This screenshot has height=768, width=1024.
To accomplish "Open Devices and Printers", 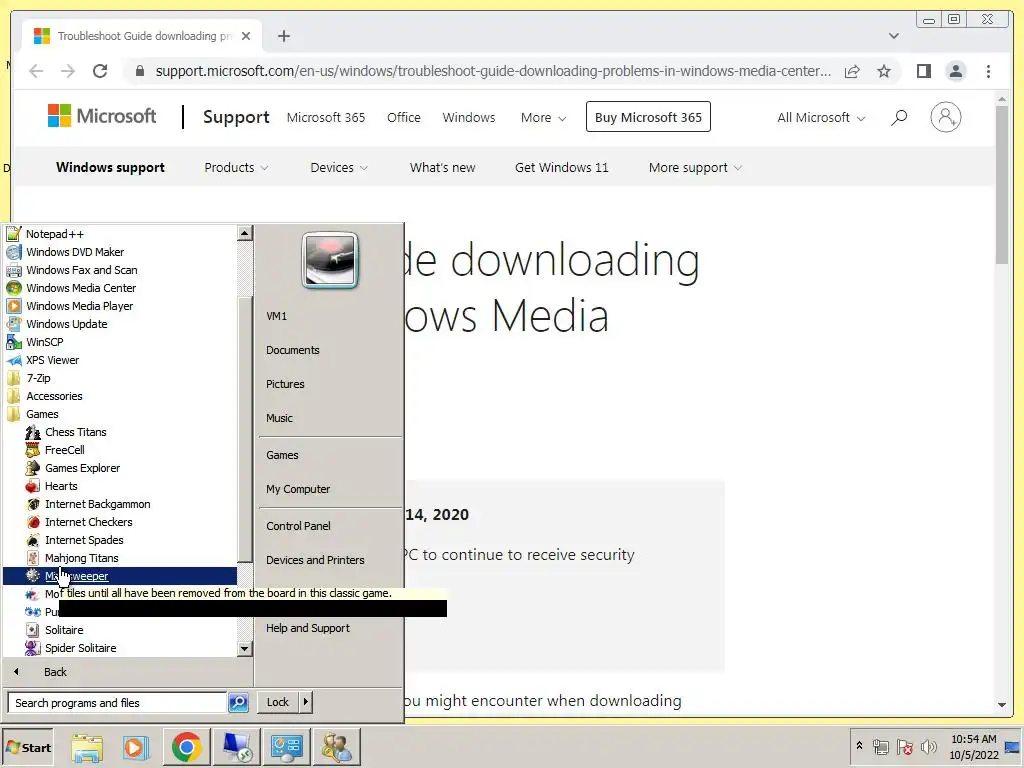I will [x=315, y=560].
